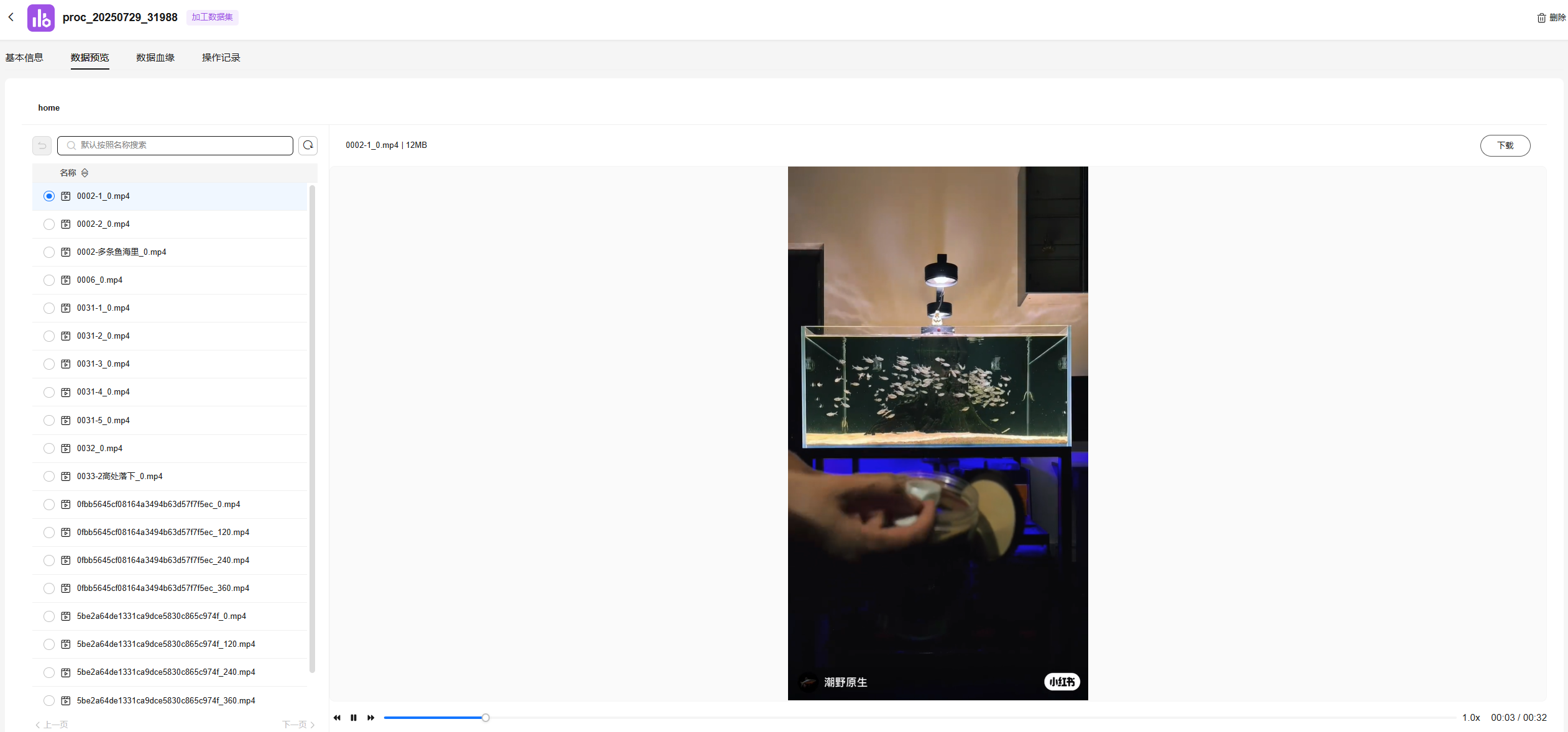Rewind the video with the backward icon

[x=337, y=718]
